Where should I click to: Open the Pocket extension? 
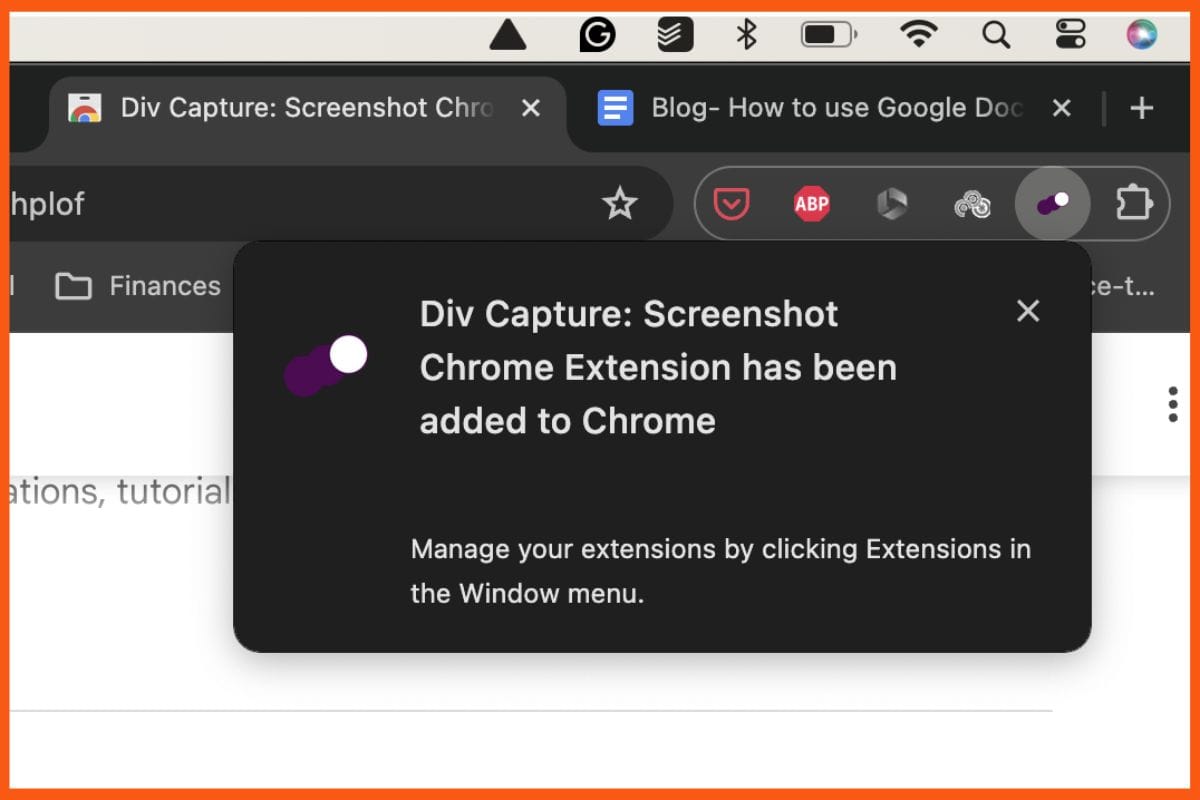731,205
